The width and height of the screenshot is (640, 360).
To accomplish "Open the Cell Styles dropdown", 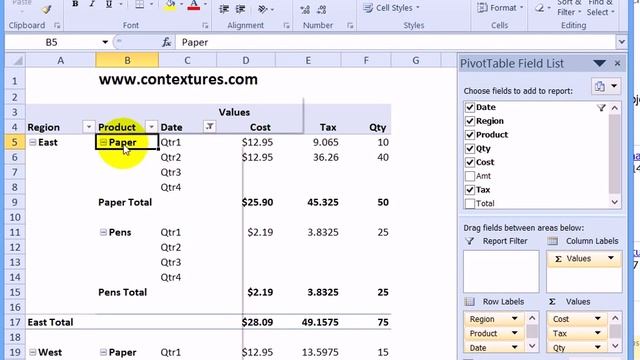I will point(391,8).
